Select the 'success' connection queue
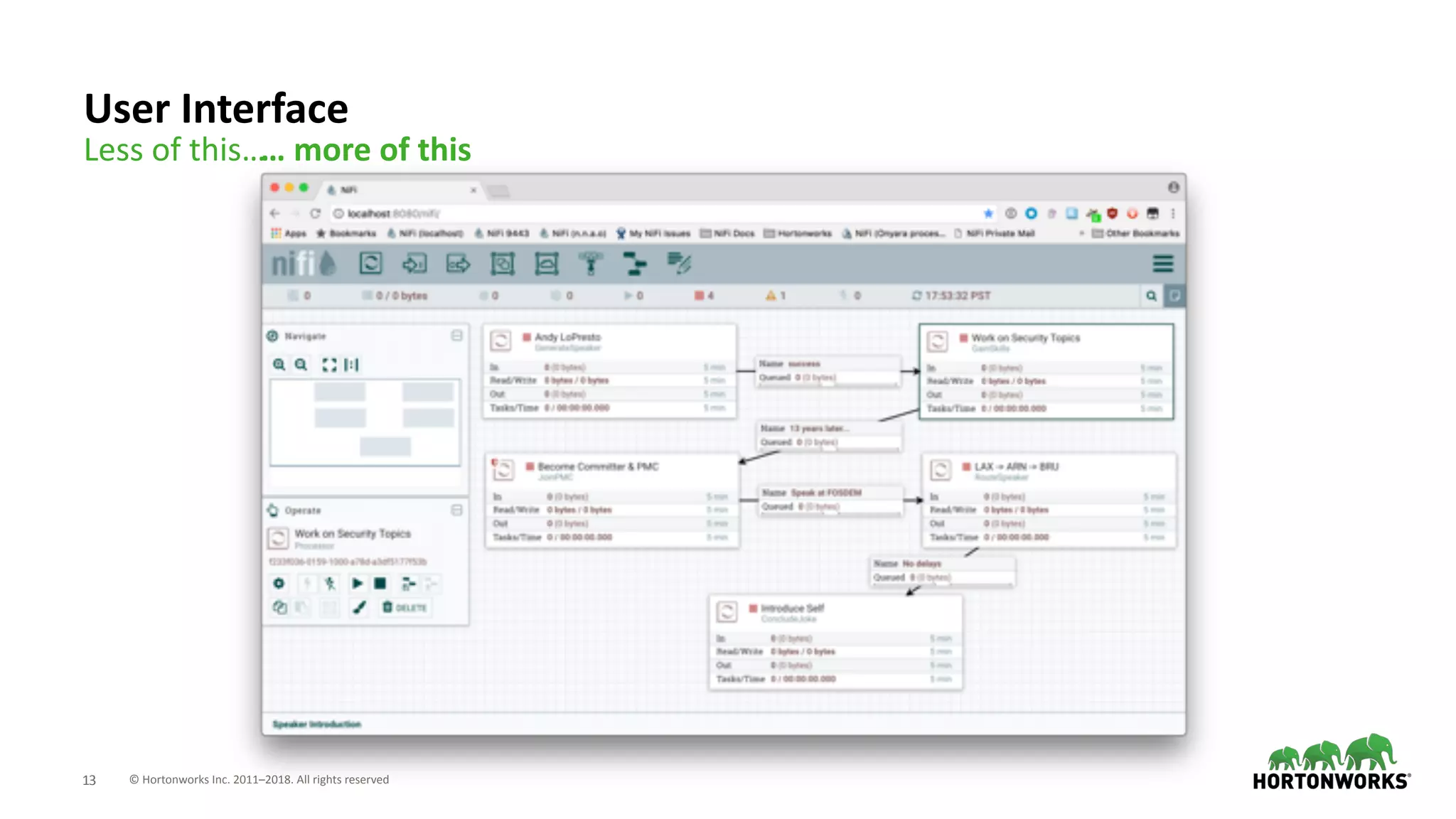 pyautogui.click(x=828, y=371)
